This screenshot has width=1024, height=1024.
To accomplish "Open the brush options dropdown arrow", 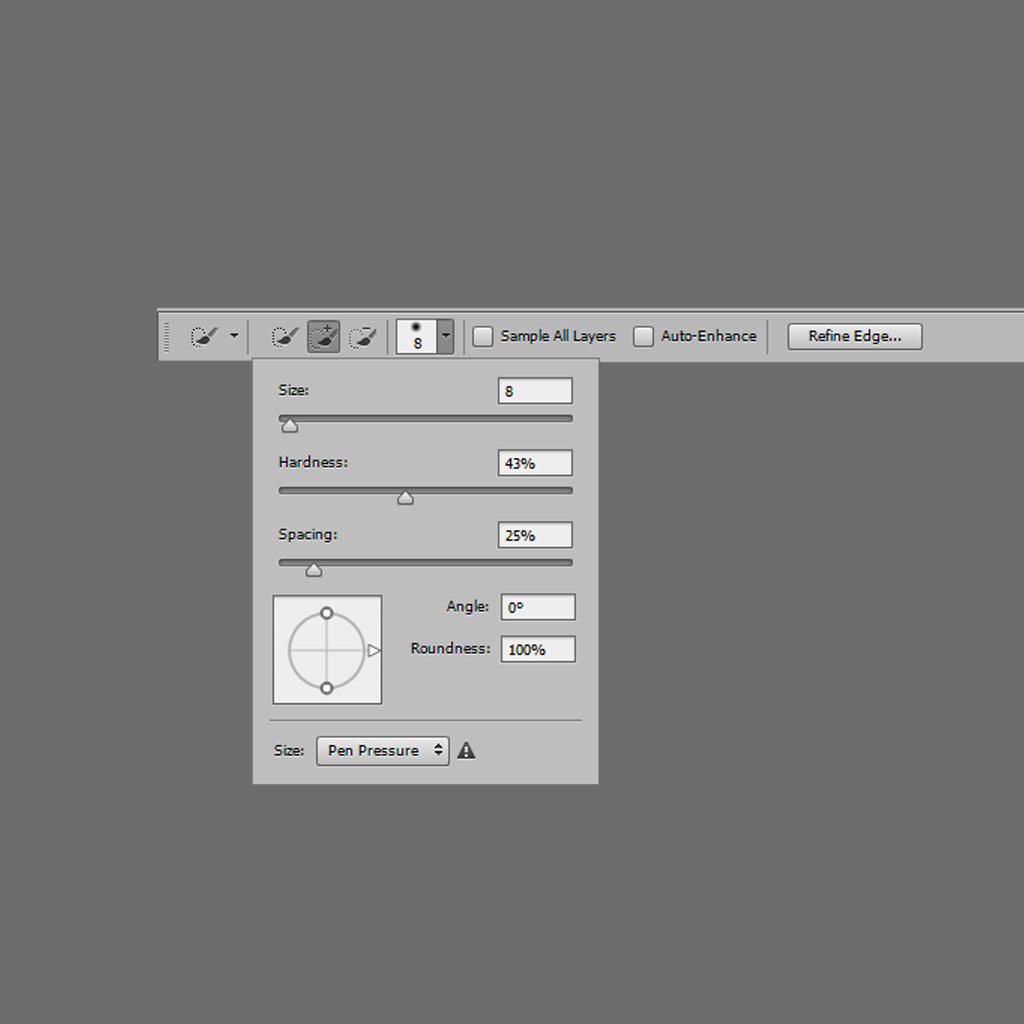I will [445, 336].
